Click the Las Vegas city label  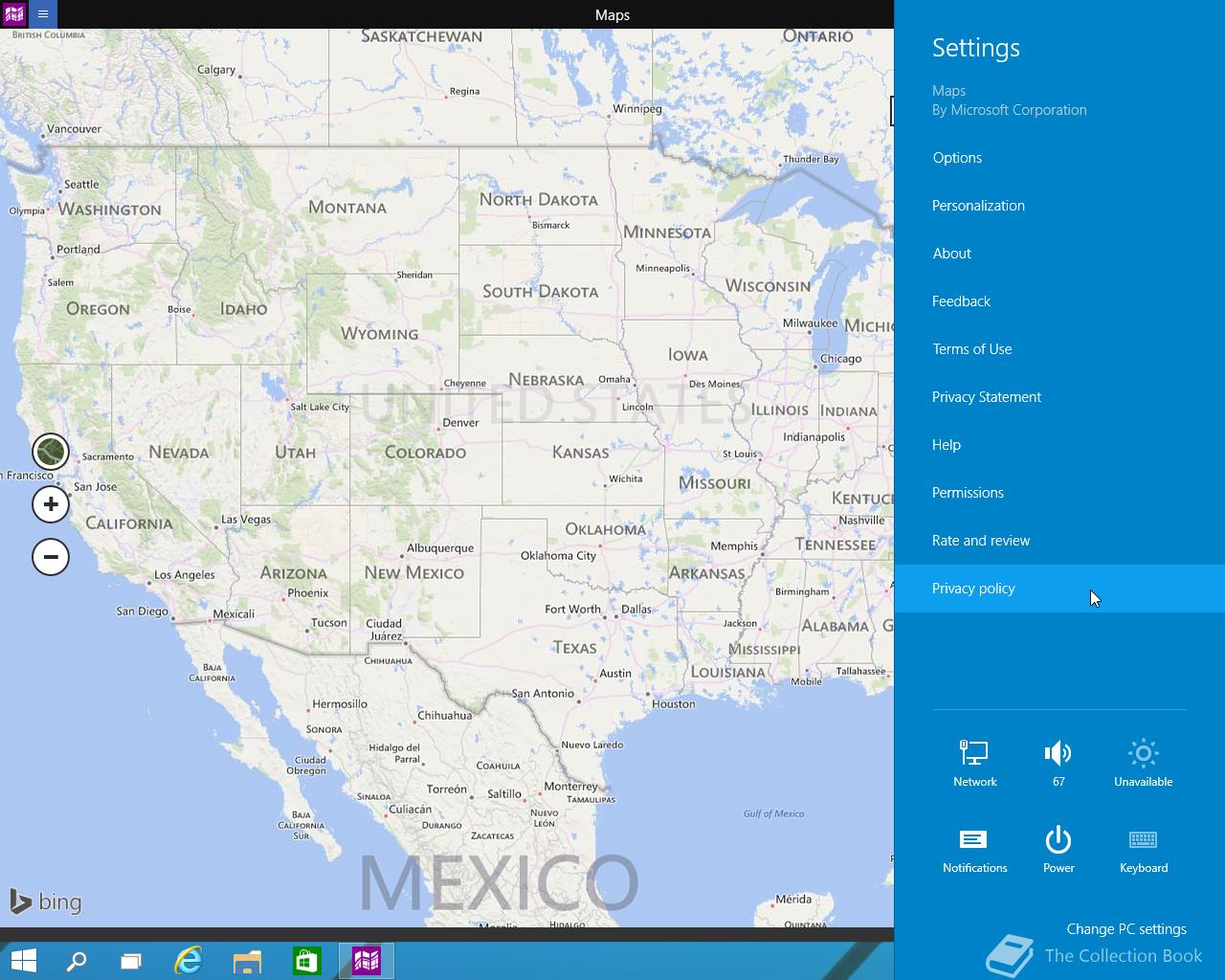[246, 520]
